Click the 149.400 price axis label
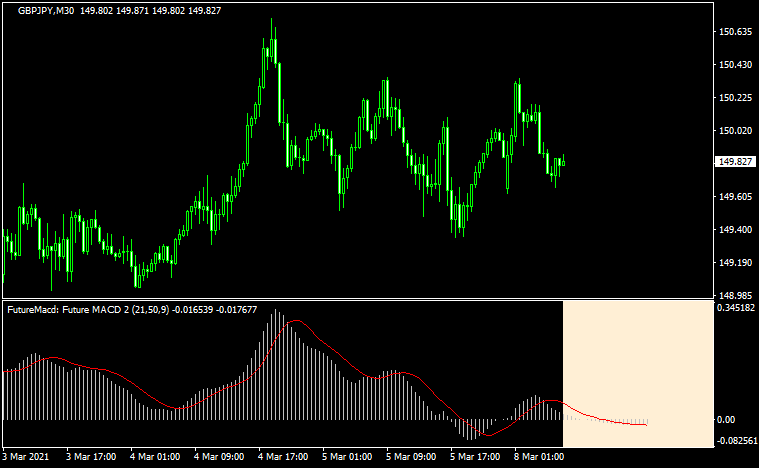The image size is (759, 468). click(735, 230)
